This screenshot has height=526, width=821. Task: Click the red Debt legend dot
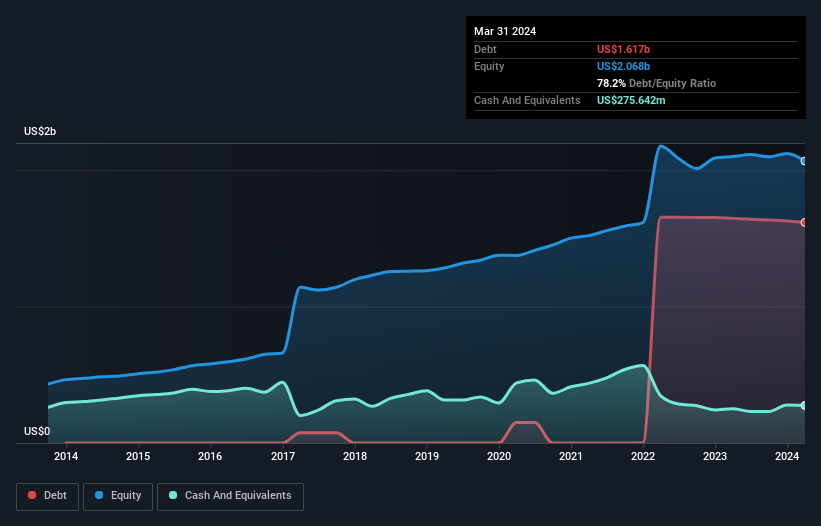pyautogui.click(x=32, y=495)
